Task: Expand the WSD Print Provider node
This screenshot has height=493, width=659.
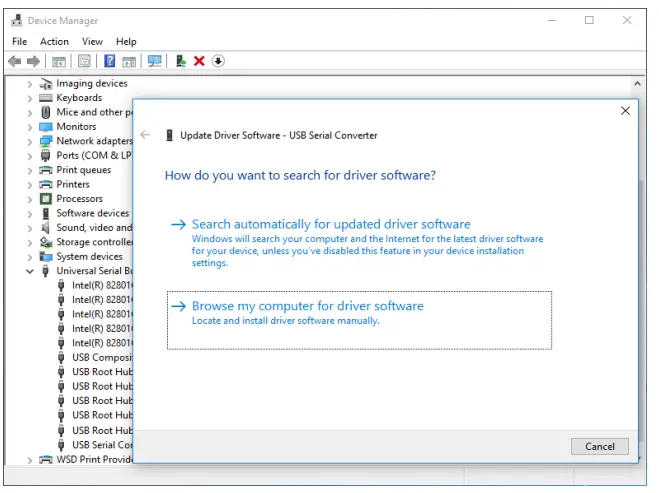Action: tap(29, 460)
